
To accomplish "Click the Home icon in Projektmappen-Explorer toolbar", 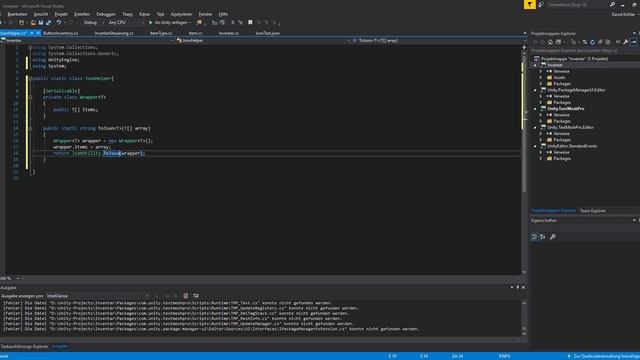I will tap(550, 42).
